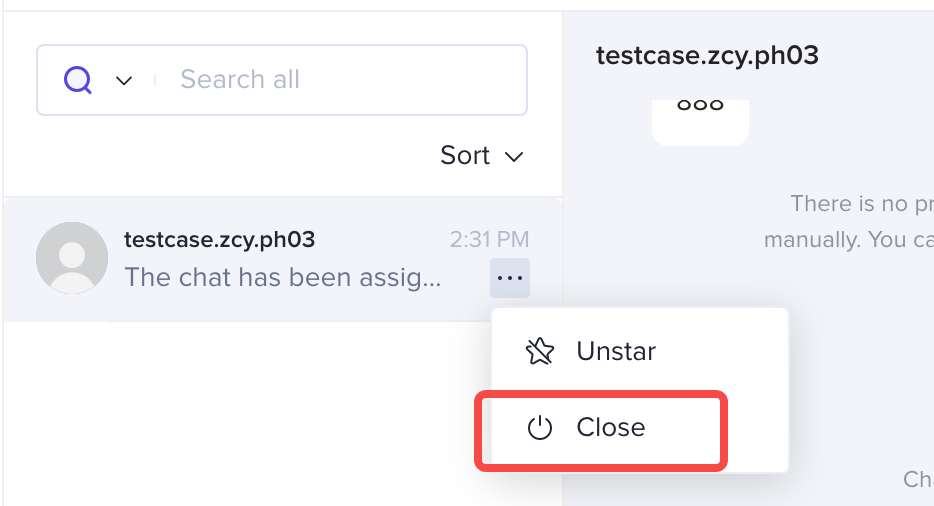Click the partial "Ch" text at bottom right
The height and width of the screenshot is (506, 934).
pyautogui.click(x=918, y=480)
